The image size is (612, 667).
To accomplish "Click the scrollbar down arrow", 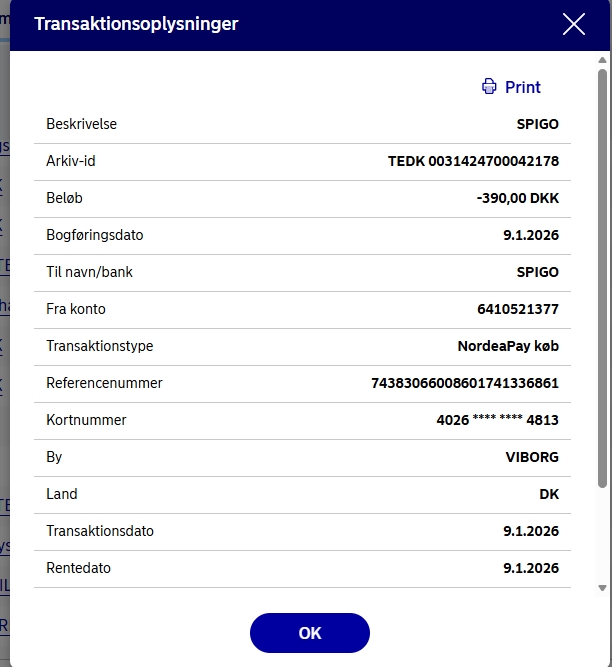I will [602, 588].
